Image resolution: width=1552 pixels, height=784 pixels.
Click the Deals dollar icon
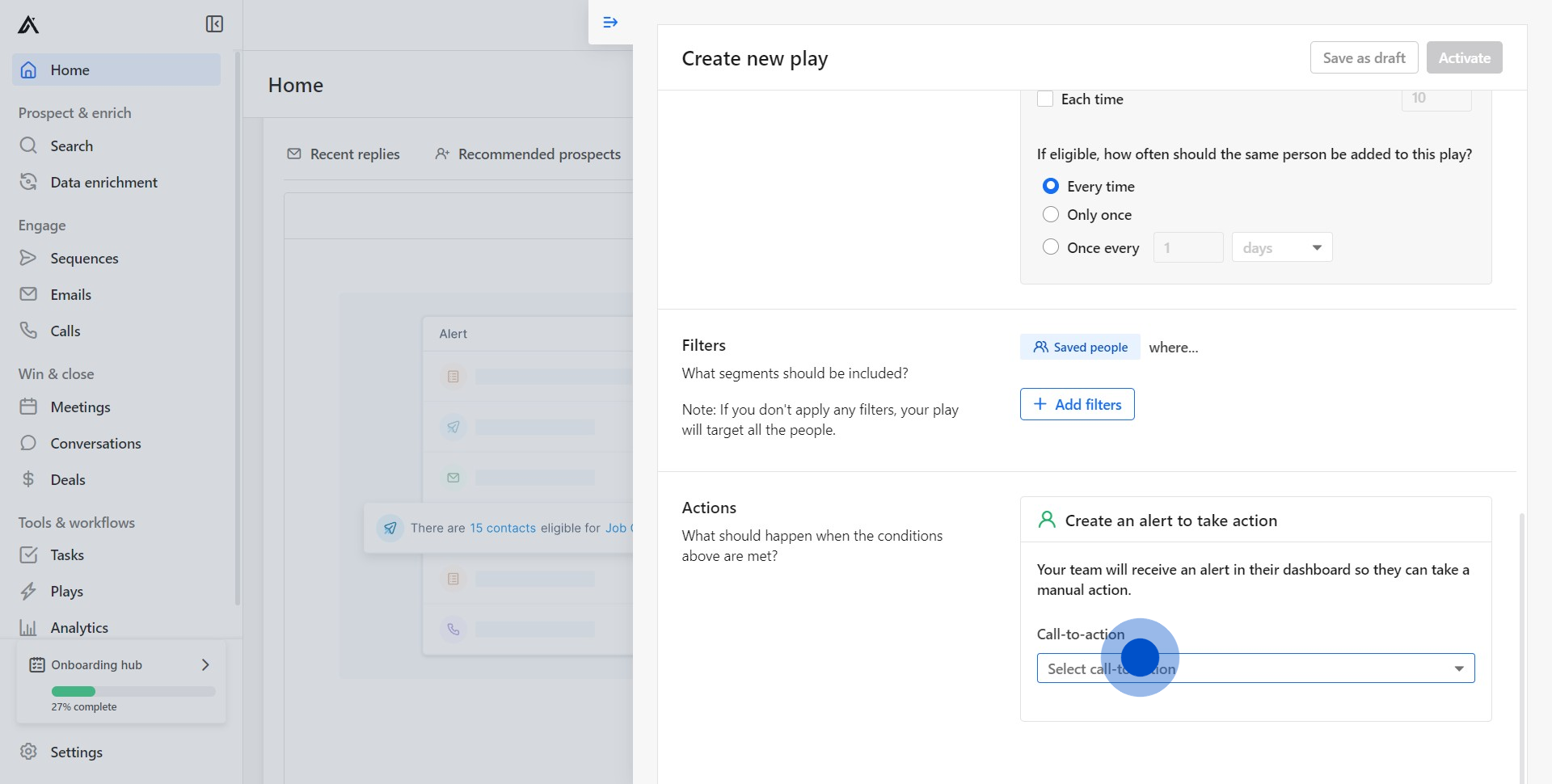(28, 479)
